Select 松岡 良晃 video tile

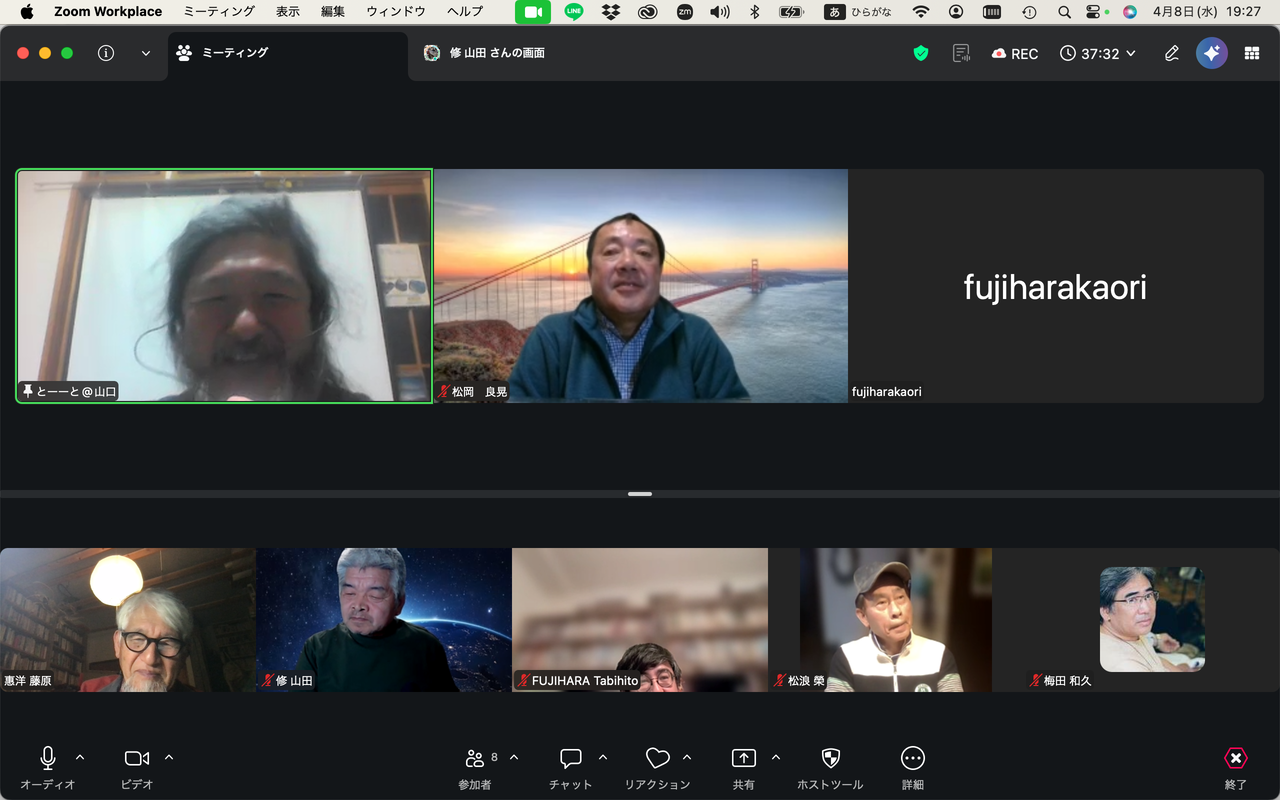pos(641,286)
